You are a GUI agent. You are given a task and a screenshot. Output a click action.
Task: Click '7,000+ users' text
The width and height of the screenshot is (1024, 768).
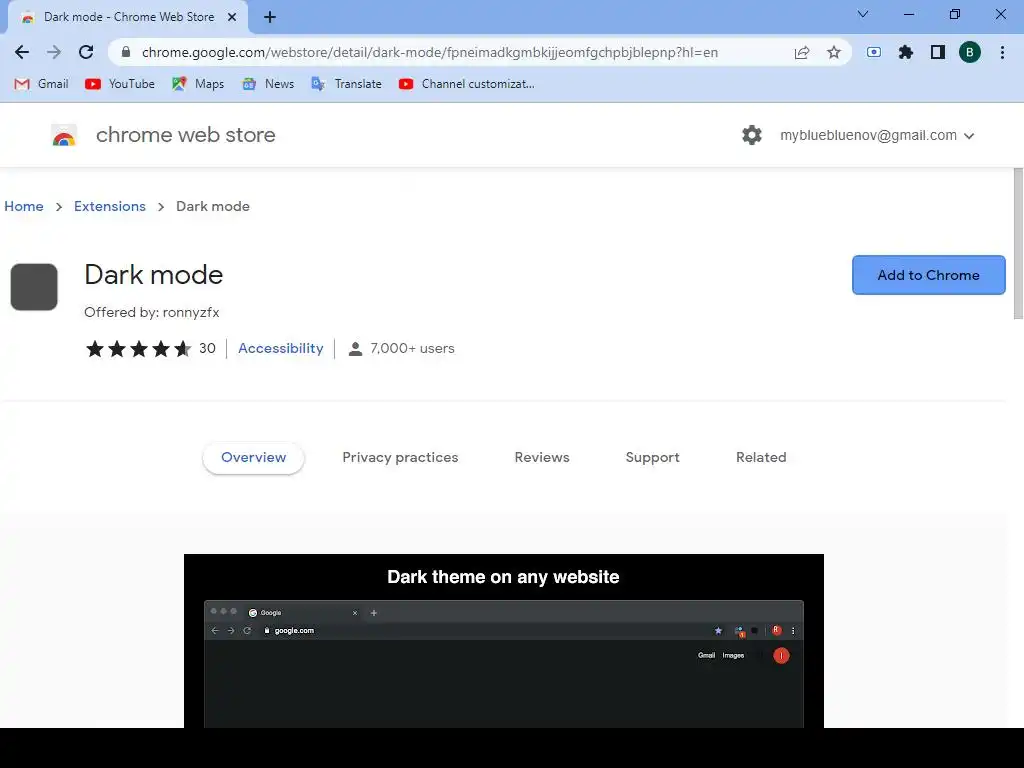tap(412, 348)
